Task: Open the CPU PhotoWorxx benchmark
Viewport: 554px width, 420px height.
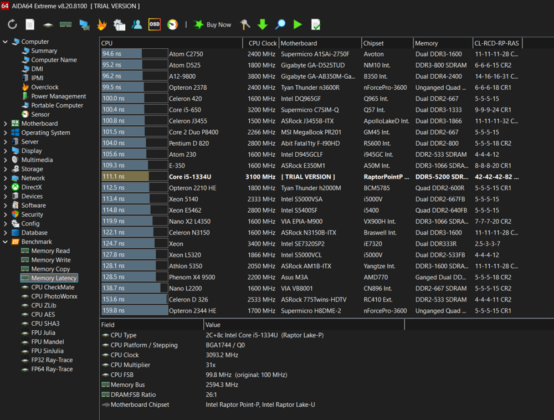Action: click(54, 297)
